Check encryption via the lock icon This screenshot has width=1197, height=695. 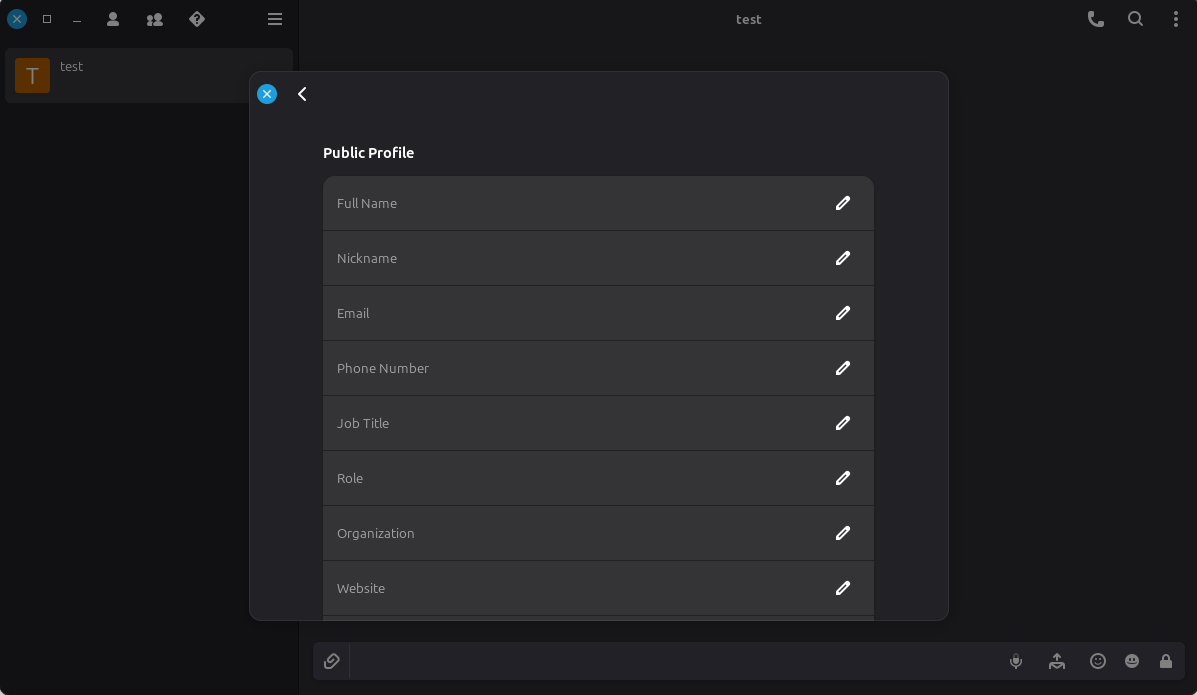(1166, 661)
